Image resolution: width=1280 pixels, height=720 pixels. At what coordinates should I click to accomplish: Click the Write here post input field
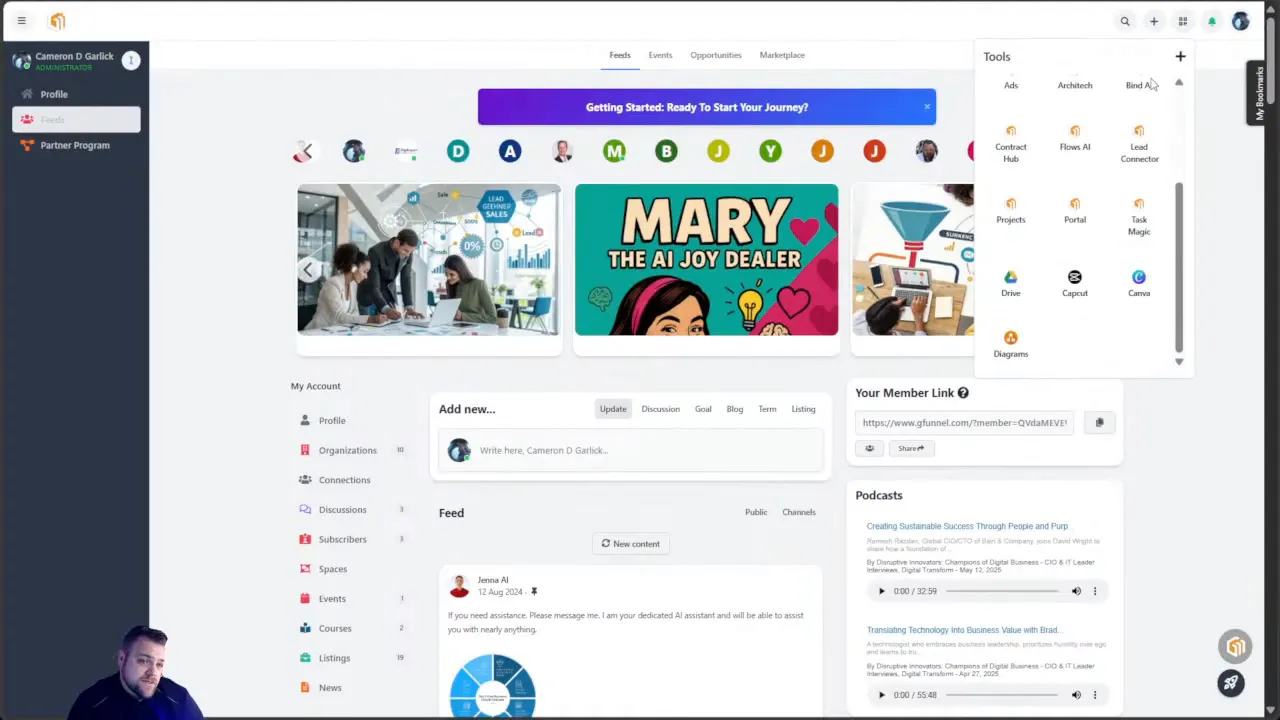pyautogui.click(x=630, y=450)
